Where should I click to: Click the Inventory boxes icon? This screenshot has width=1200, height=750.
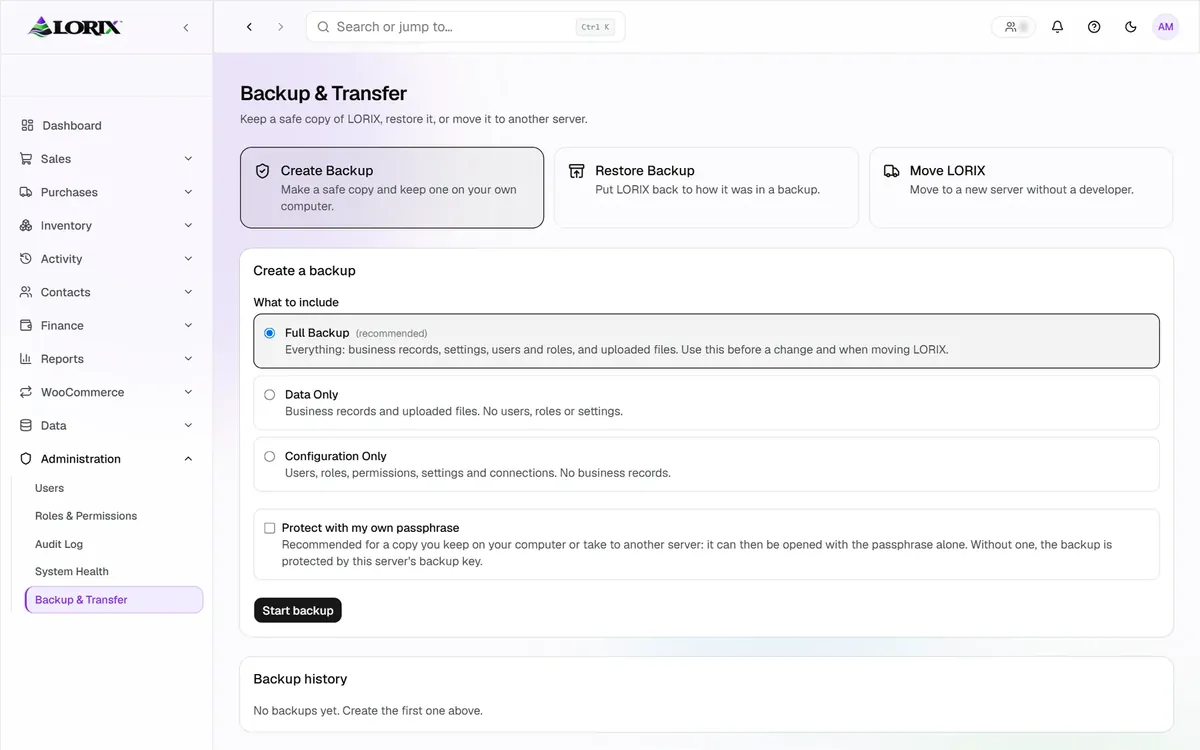pos(26,225)
